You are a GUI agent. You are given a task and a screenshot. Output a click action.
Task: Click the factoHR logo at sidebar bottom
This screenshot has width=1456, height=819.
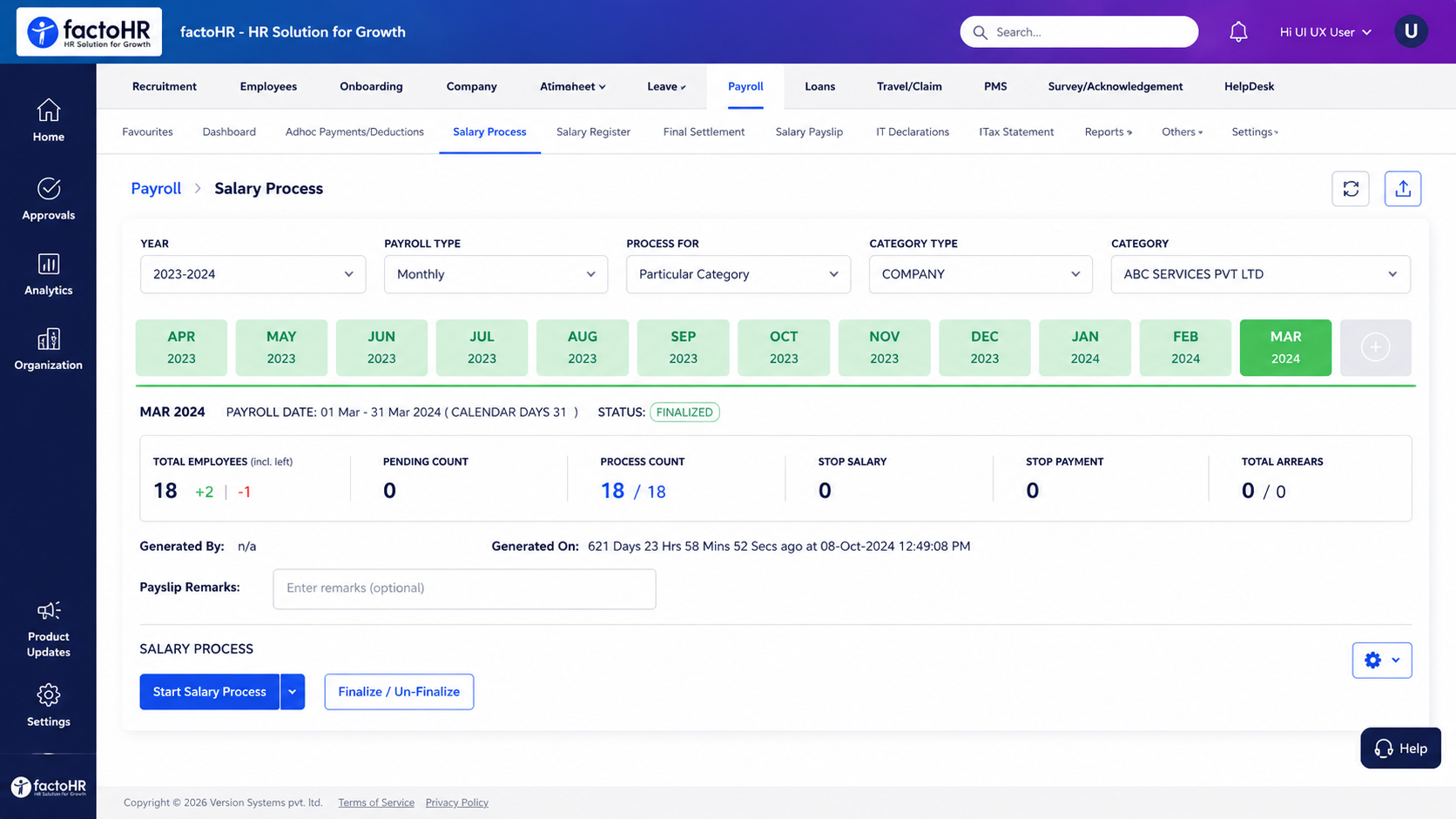(48, 788)
